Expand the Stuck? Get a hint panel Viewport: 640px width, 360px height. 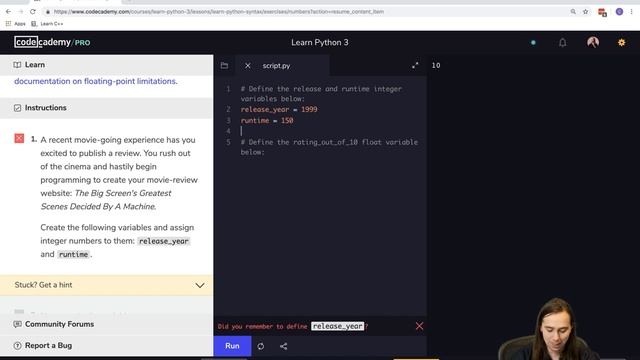pyautogui.click(x=107, y=285)
